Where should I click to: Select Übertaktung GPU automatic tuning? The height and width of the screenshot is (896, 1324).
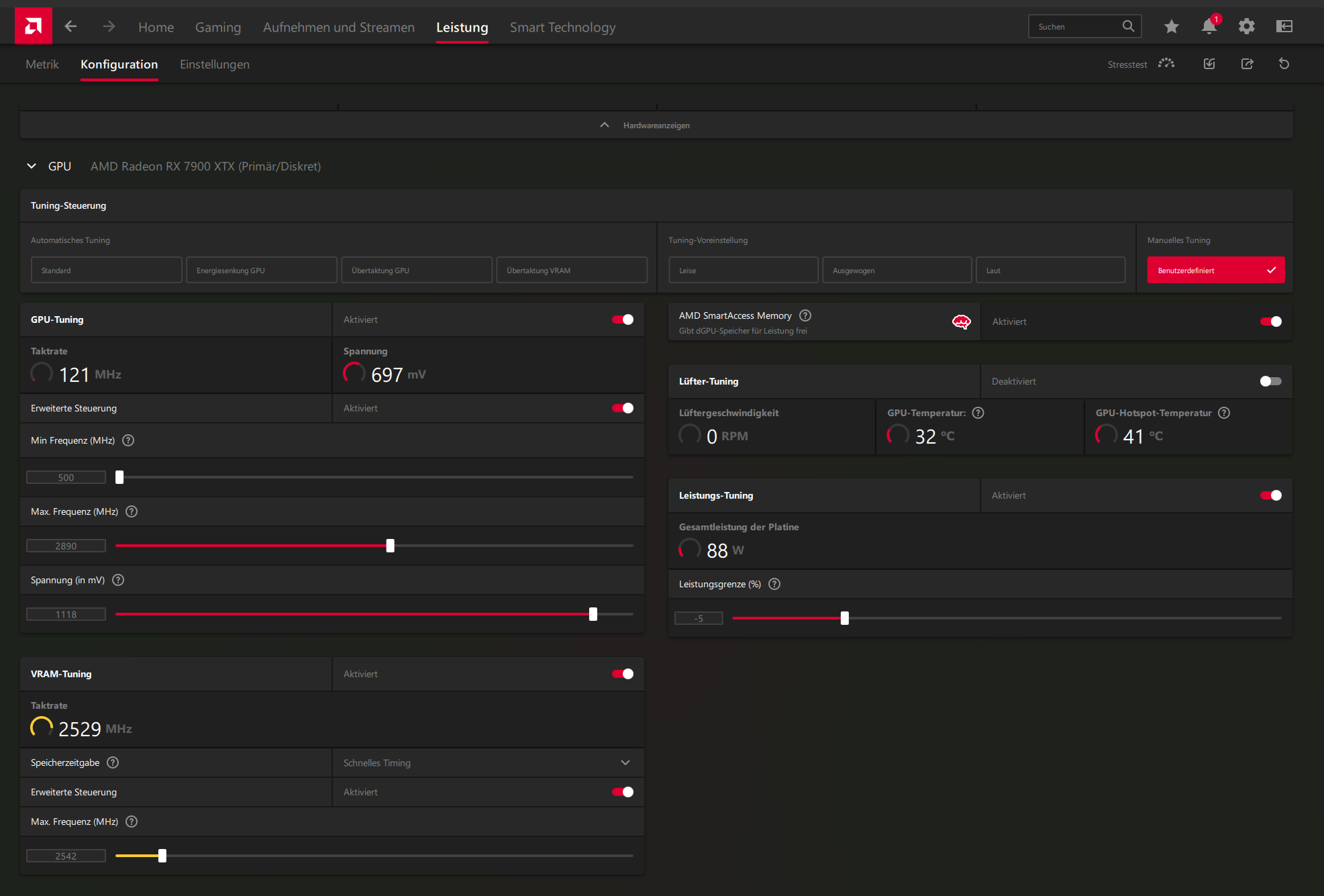[x=417, y=270]
